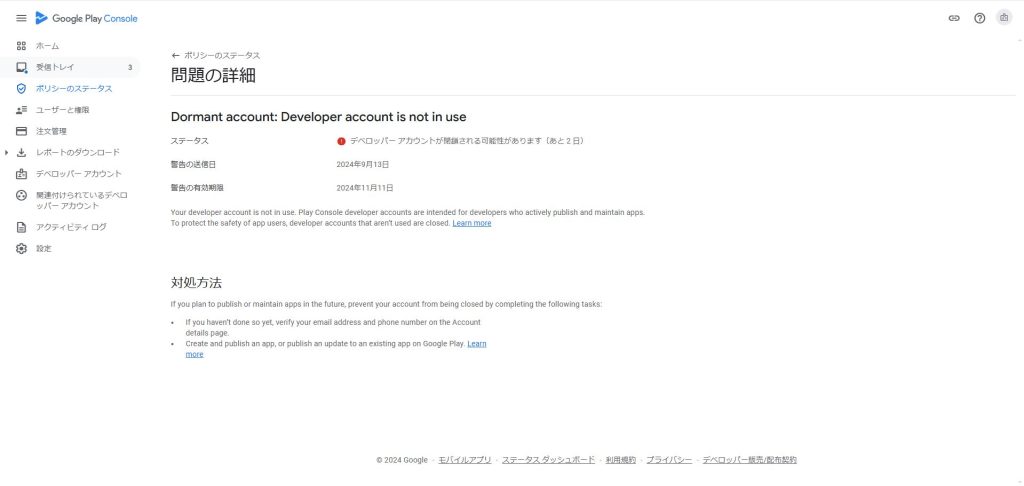This screenshot has width=1024, height=486.
Task: Open the デベロッパー販売/配布契約 footer link
Action: tap(750, 460)
